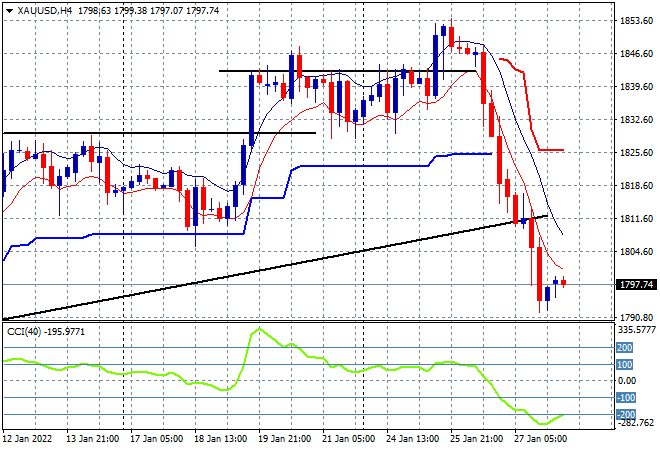Click the CCI(40) -195.9771 indicator label
The width and height of the screenshot is (660, 450).
point(46,332)
